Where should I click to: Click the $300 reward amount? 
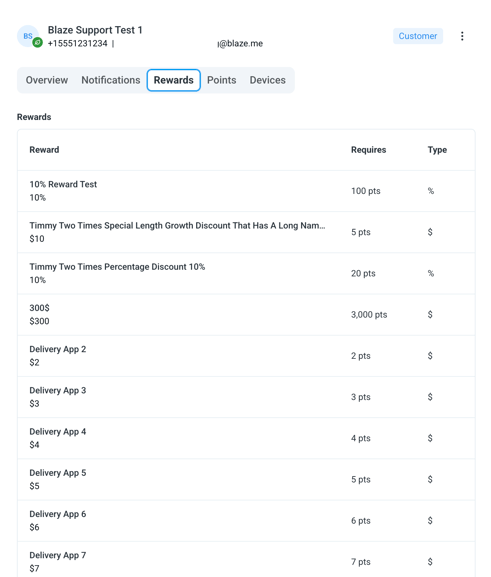tap(39, 321)
